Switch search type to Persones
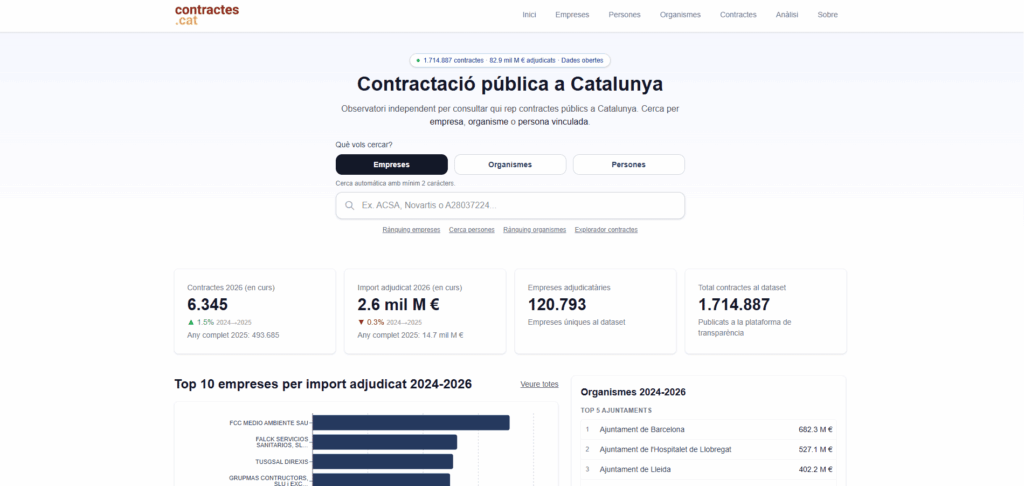 pos(628,165)
